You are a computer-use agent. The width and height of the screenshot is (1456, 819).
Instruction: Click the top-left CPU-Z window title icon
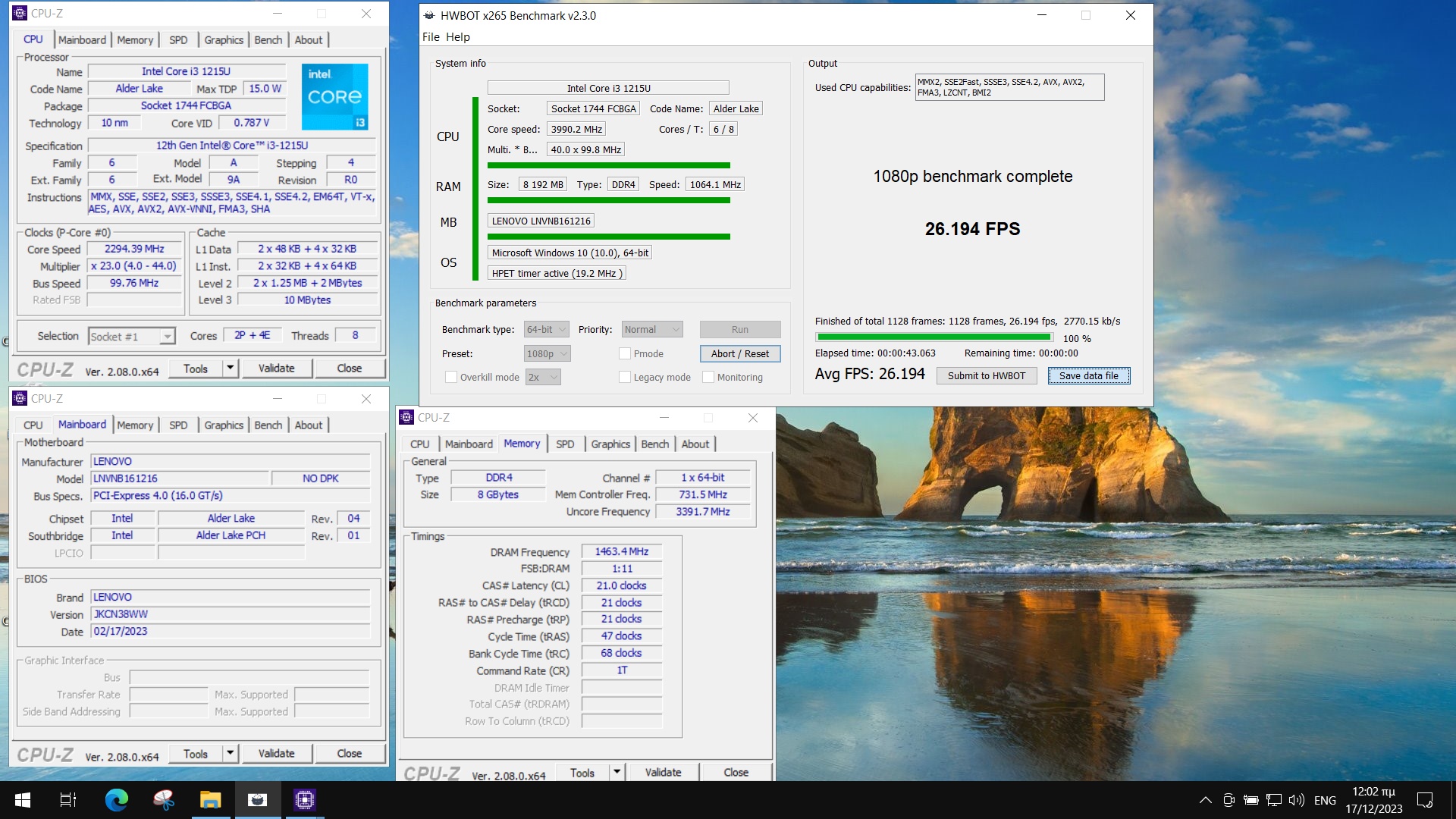[x=20, y=14]
